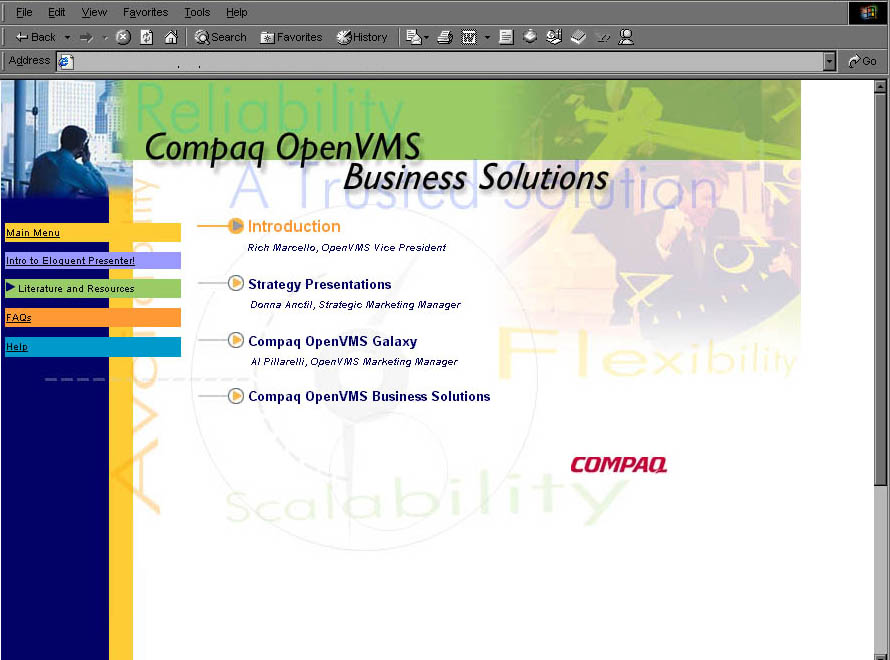
Task: Click the text 'Donna Anctil, Strategic Marketing Manager'
Action: 355,305
